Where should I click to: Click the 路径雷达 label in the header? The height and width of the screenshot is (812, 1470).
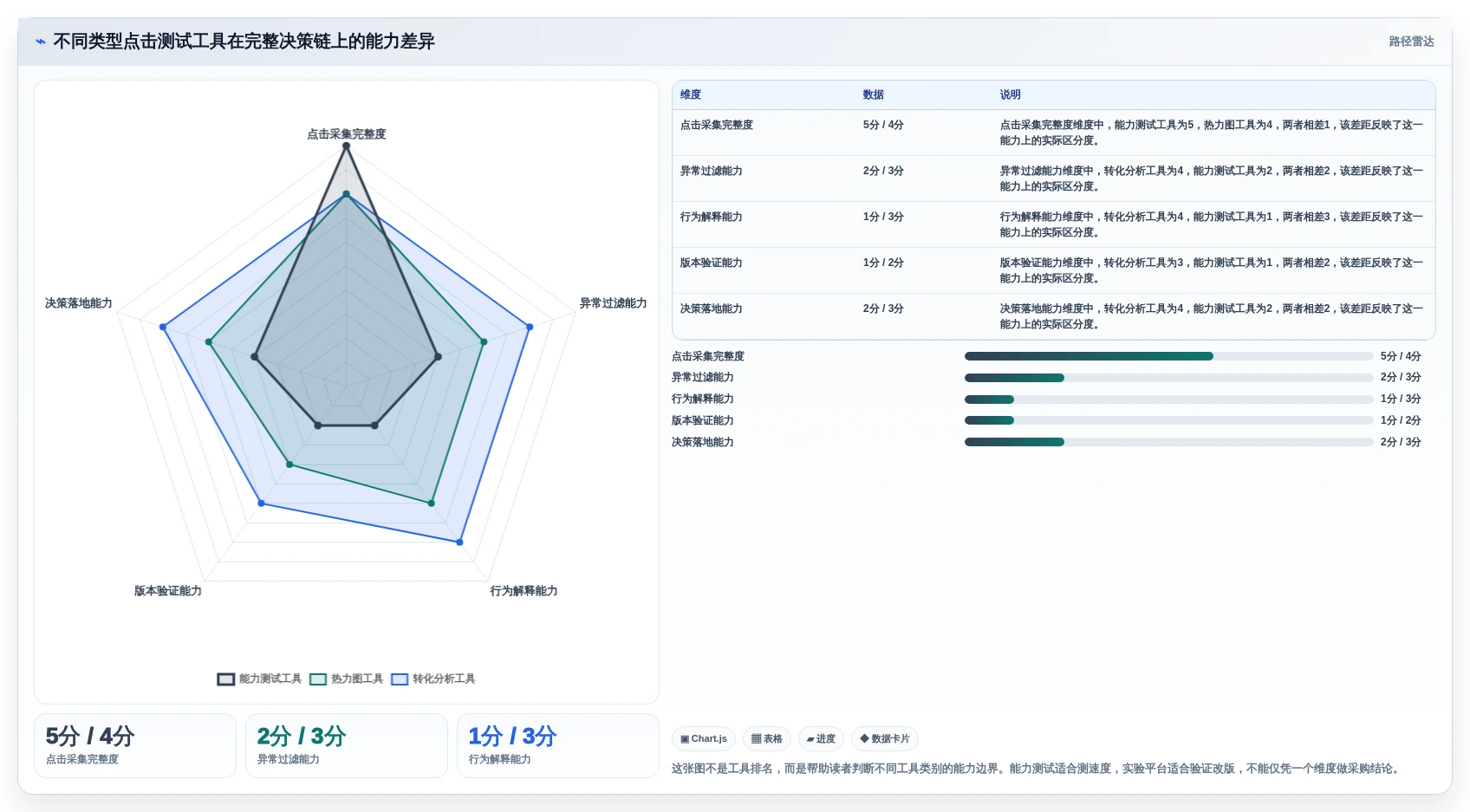pyautogui.click(x=1411, y=41)
